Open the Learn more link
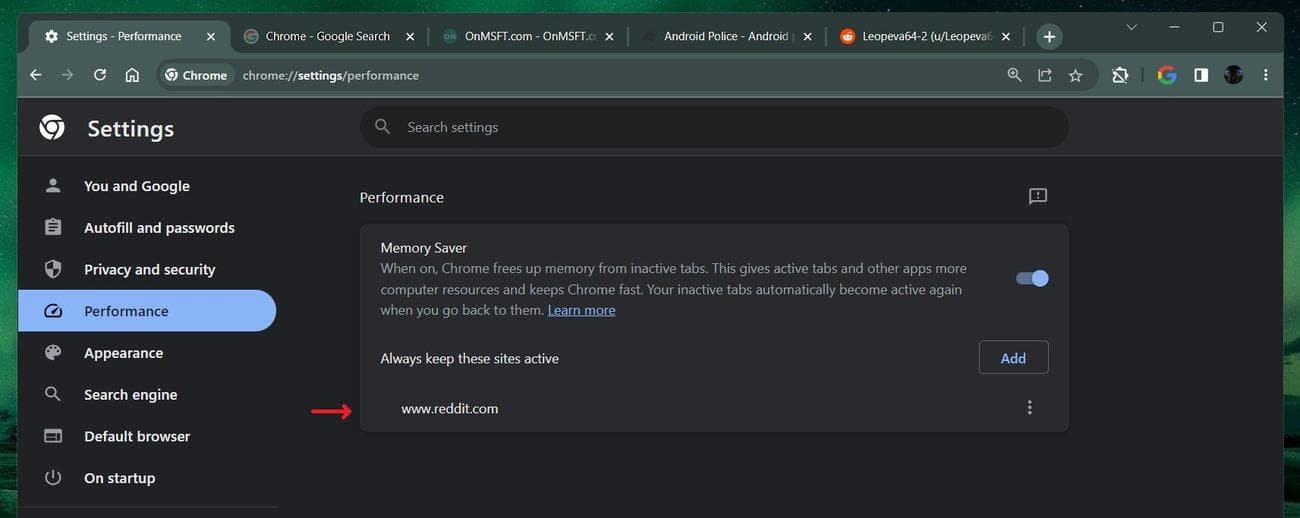This screenshot has width=1300, height=518. pos(581,310)
